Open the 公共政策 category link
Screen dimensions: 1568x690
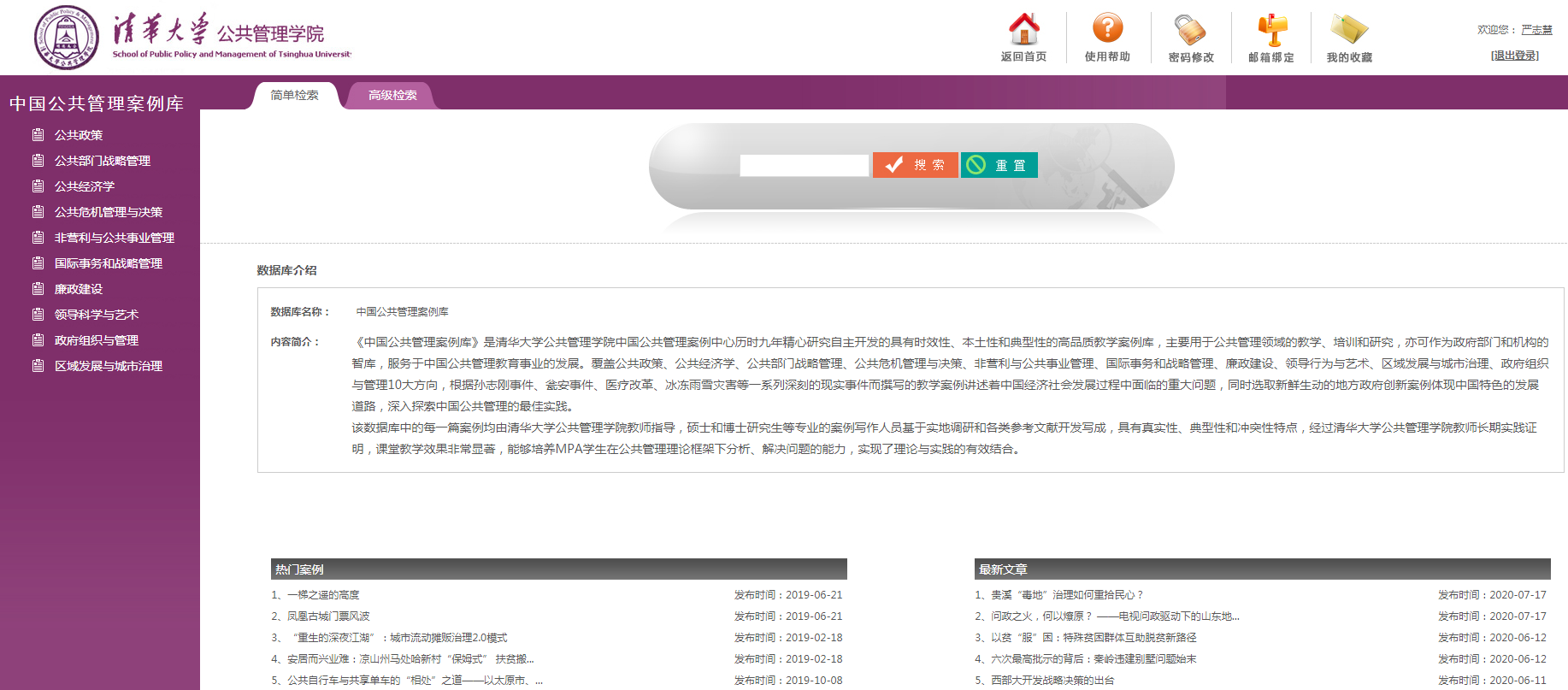point(79,135)
